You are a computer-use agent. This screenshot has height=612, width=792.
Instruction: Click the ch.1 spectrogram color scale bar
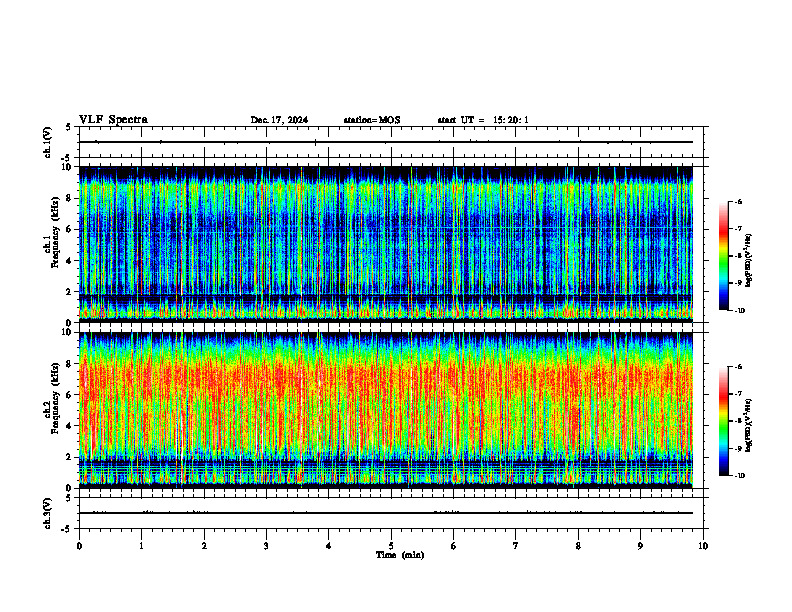click(723, 256)
